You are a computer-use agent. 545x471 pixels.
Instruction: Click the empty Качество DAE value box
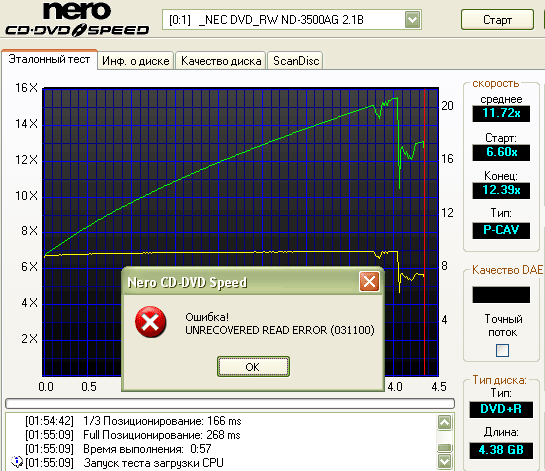pyautogui.click(x=501, y=295)
